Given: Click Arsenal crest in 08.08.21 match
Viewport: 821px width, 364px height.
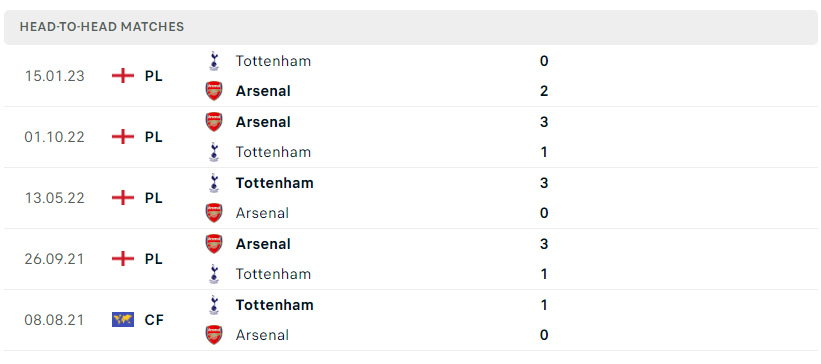Looking at the screenshot, I should coord(214,335).
